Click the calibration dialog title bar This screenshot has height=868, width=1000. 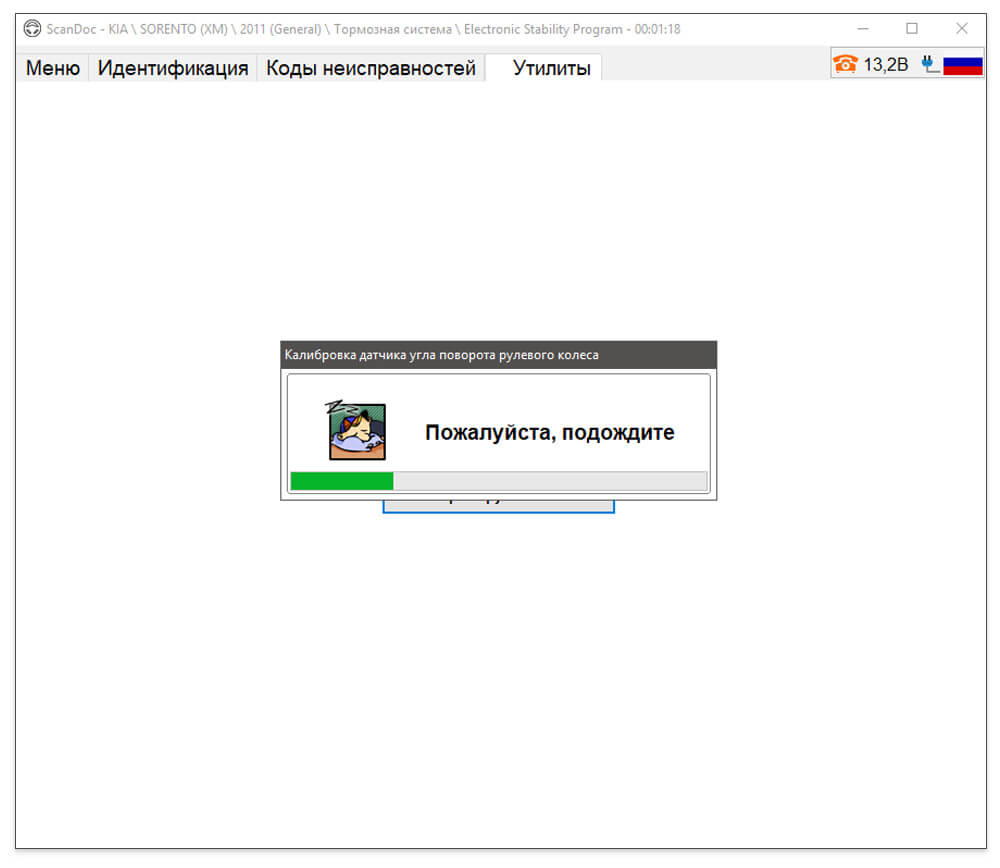point(498,355)
